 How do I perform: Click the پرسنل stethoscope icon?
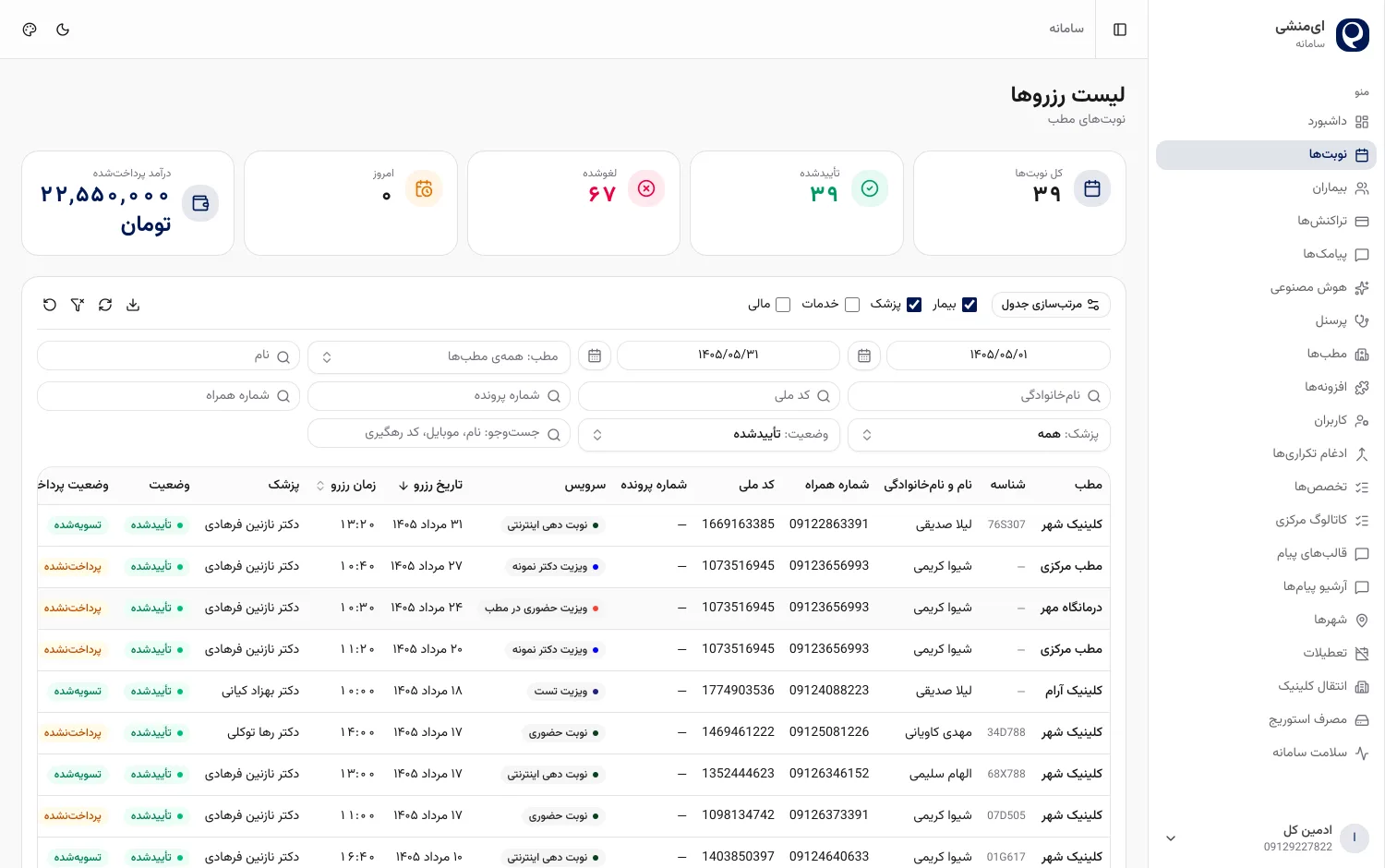(x=1362, y=321)
